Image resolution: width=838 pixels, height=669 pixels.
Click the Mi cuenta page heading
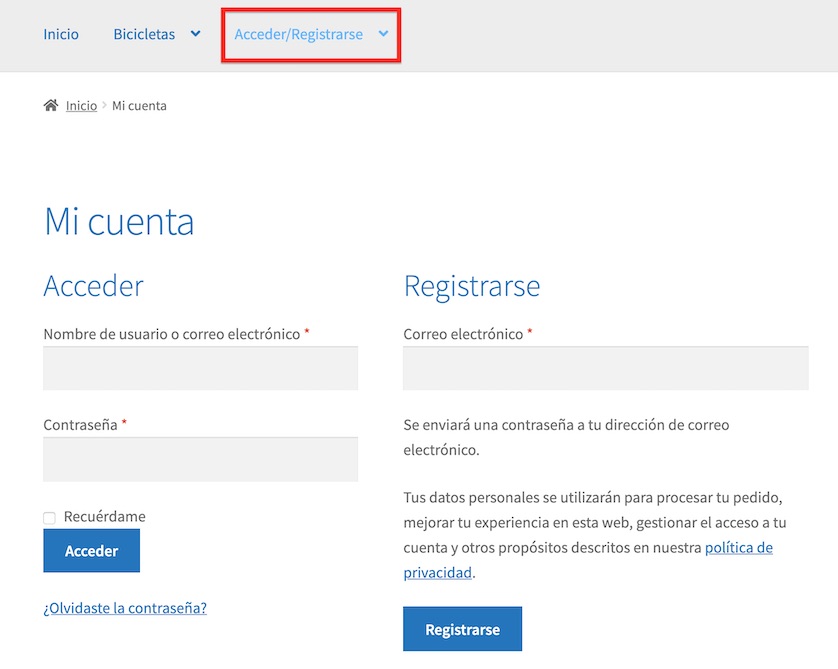click(x=119, y=221)
